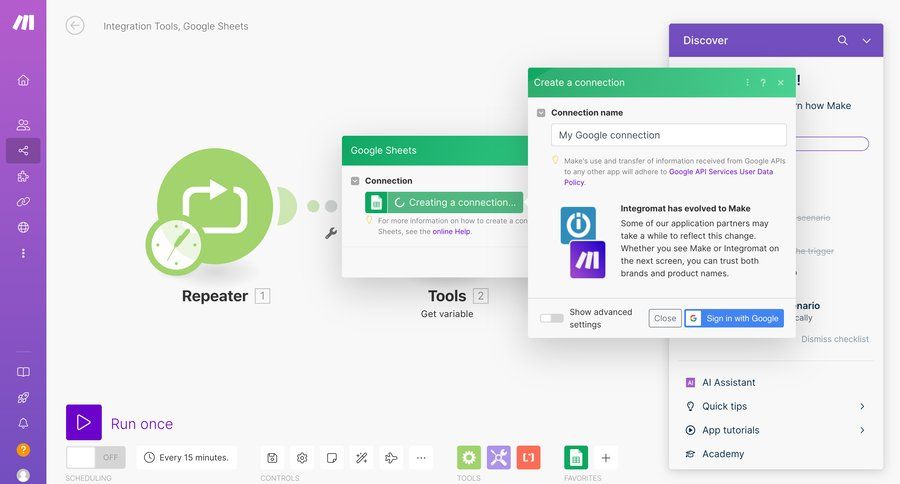Save the scenario with the disk icon

(x=272, y=458)
